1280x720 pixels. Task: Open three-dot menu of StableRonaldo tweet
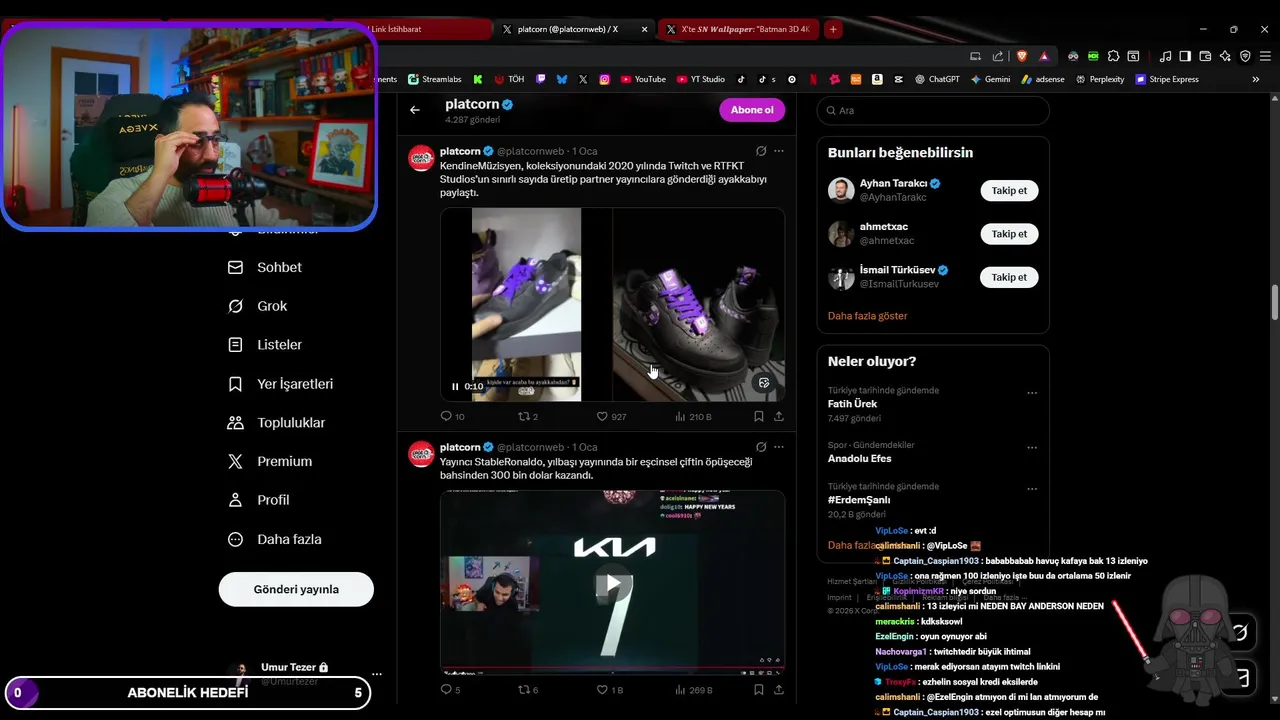pos(779,447)
